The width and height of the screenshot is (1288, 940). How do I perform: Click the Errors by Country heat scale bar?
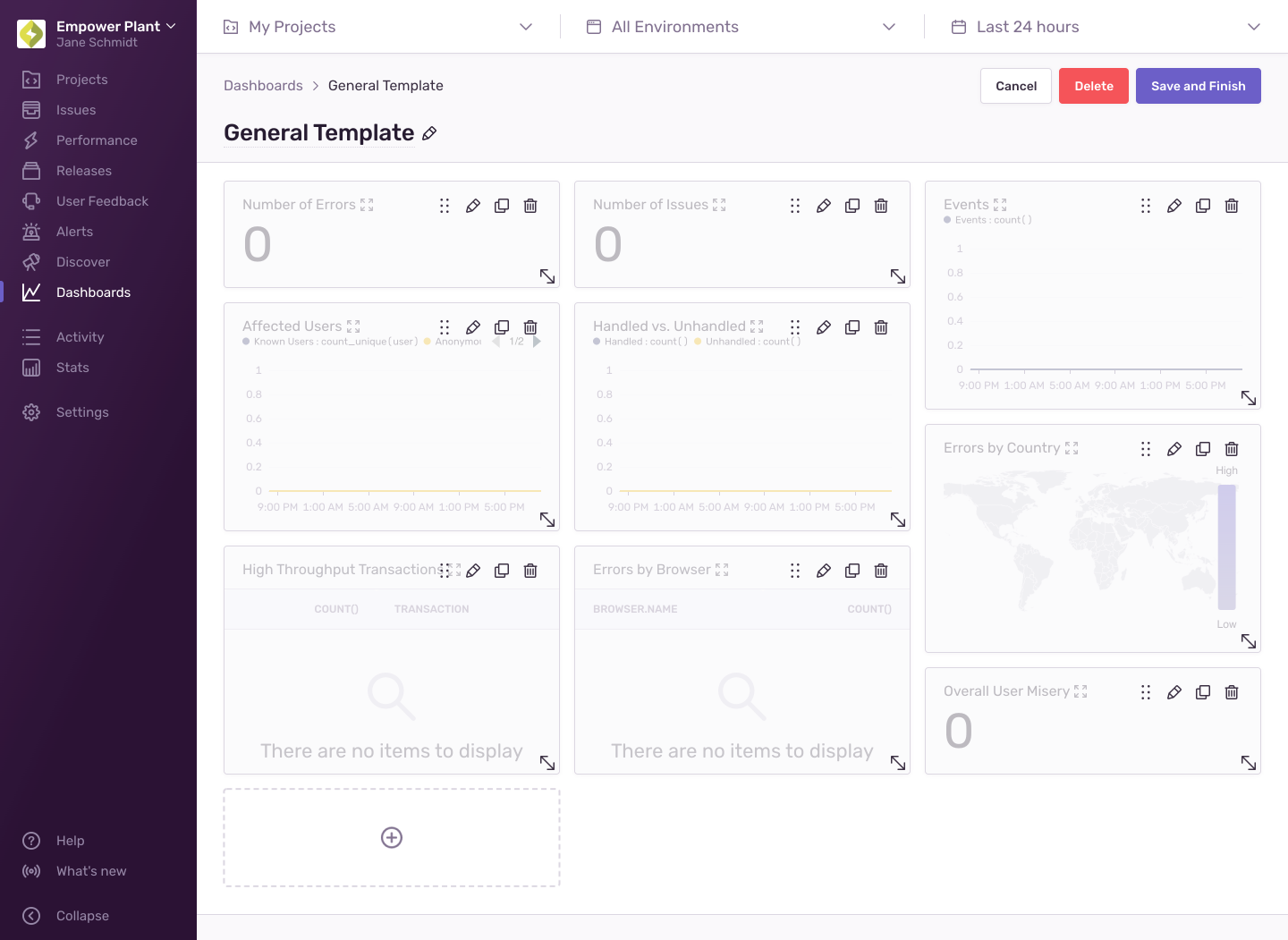click(x=1226, y=546)
